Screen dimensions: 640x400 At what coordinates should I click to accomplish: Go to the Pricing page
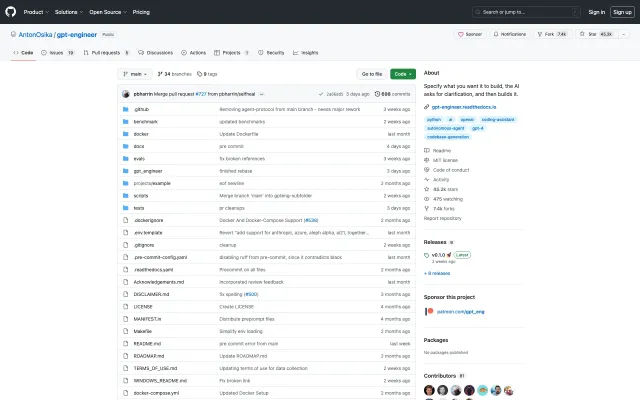click(x=141, y=12)
